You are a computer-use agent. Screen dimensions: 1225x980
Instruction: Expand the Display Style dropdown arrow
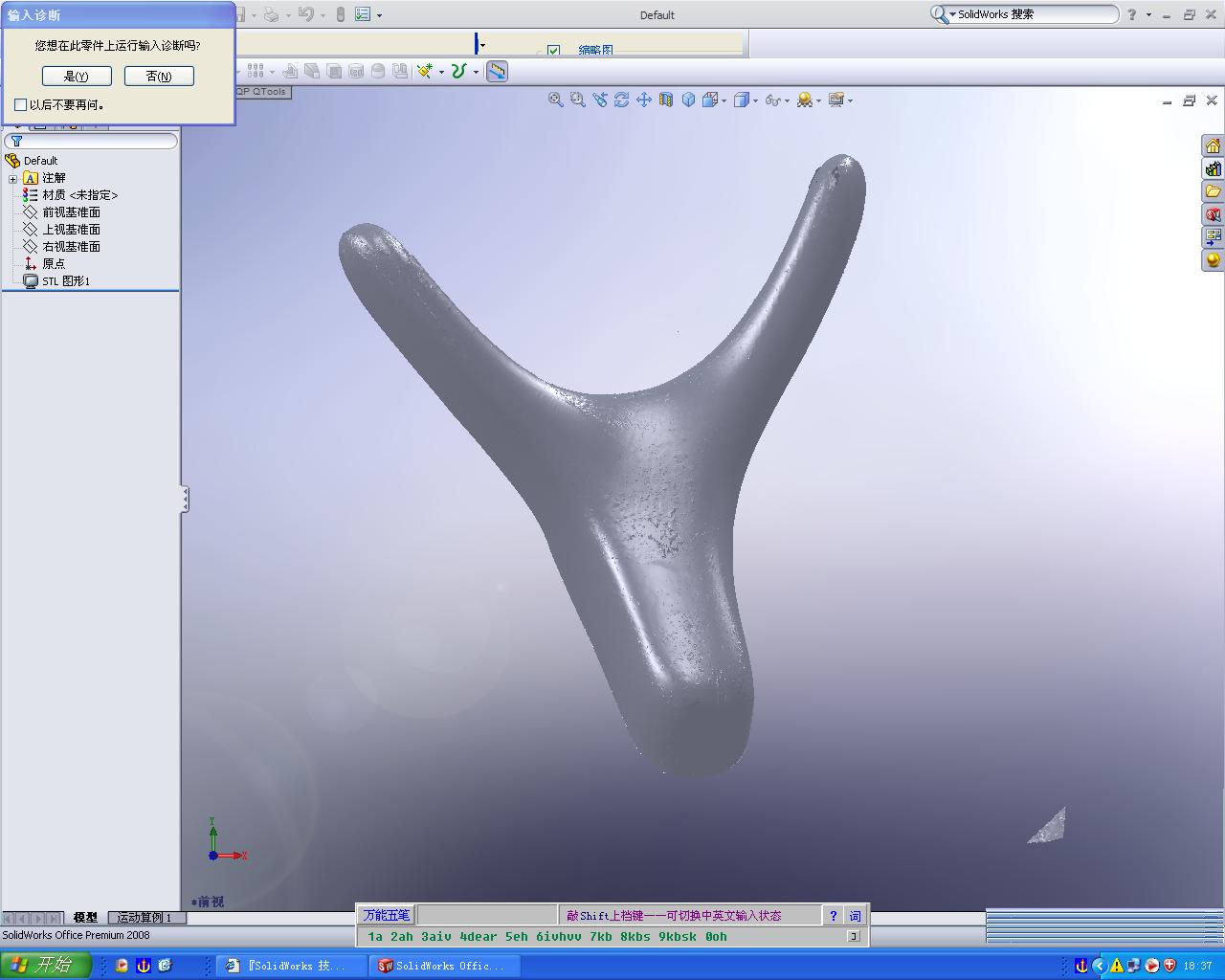click(755, 100)
